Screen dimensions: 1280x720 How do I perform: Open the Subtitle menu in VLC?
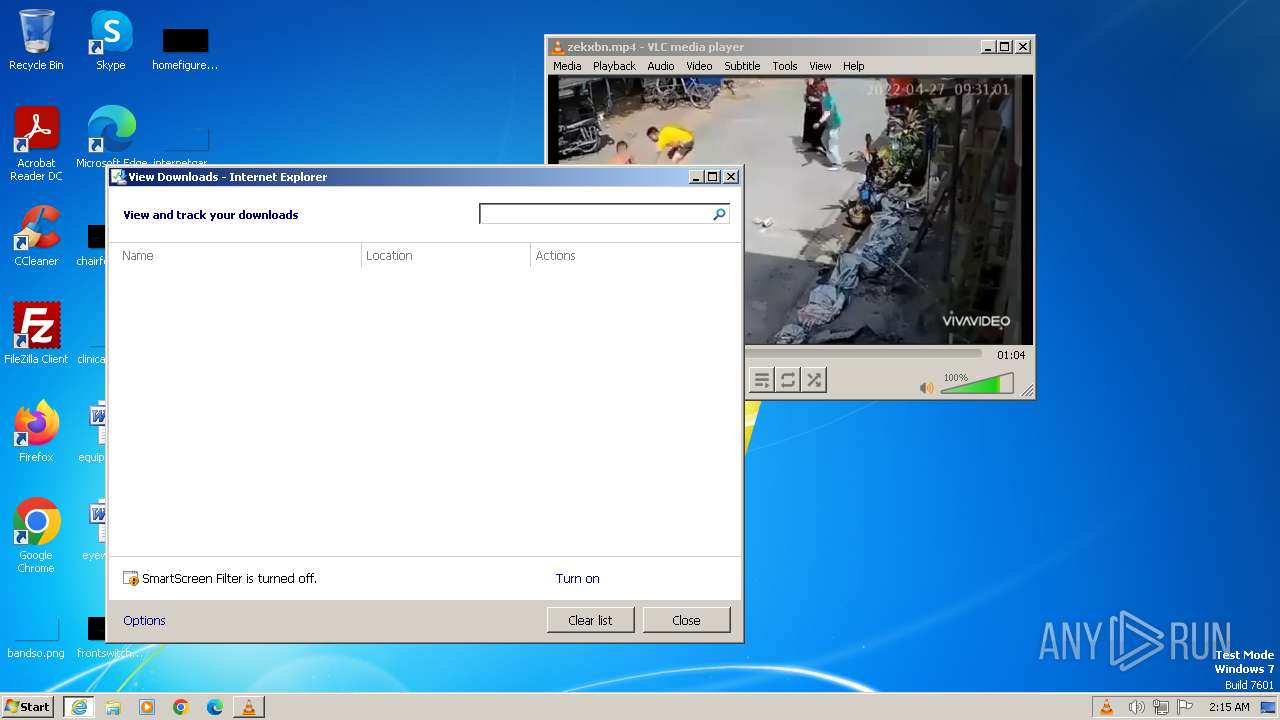point(742,66)
